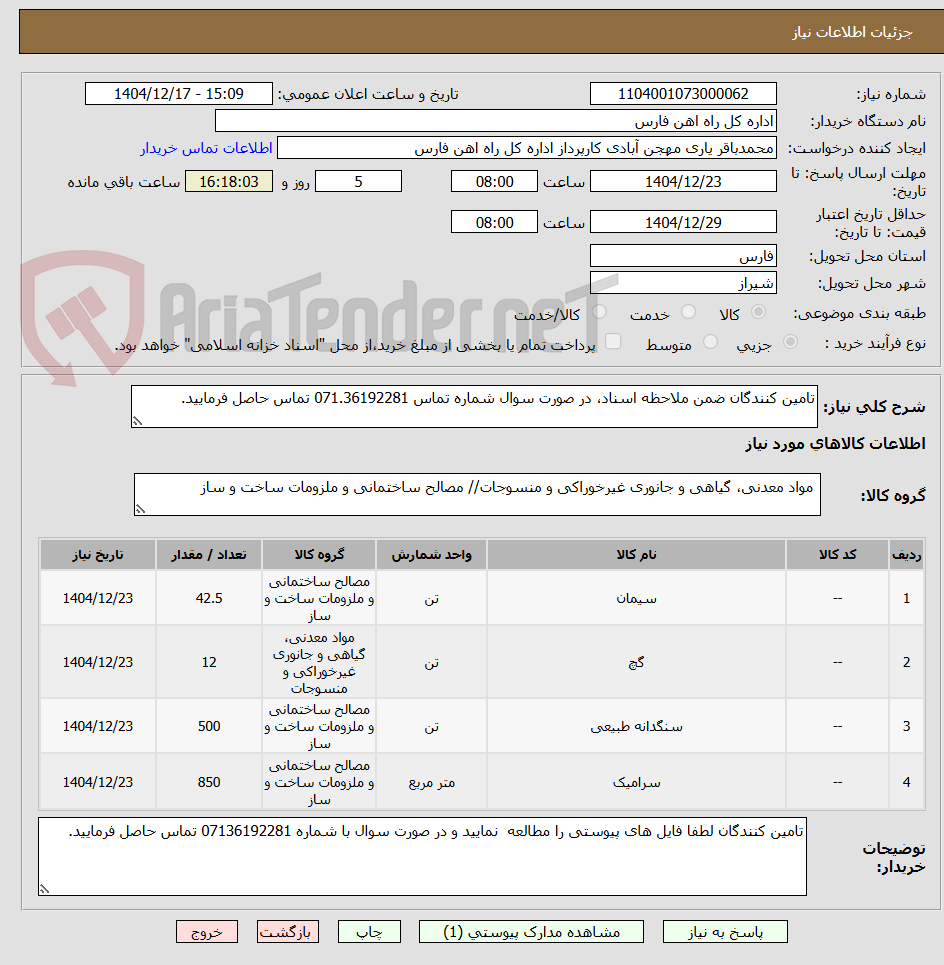Click the مواد معدنی group cell in گچ row
Image resolution: width=944 pixels, height=965 pixels.
319,662
